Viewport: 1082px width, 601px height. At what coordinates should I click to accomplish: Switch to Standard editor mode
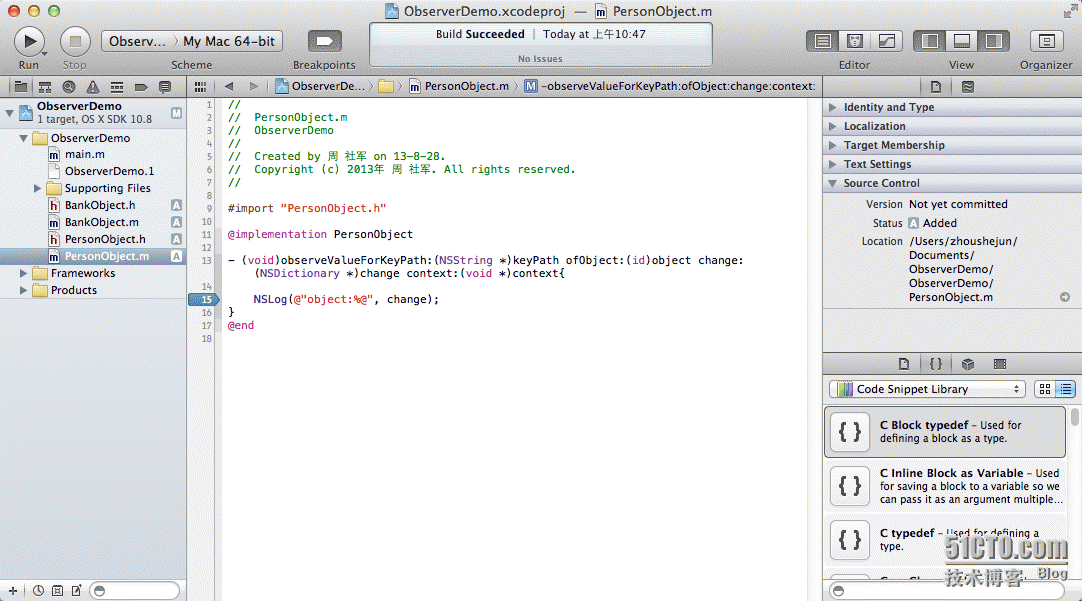[823, 41]
